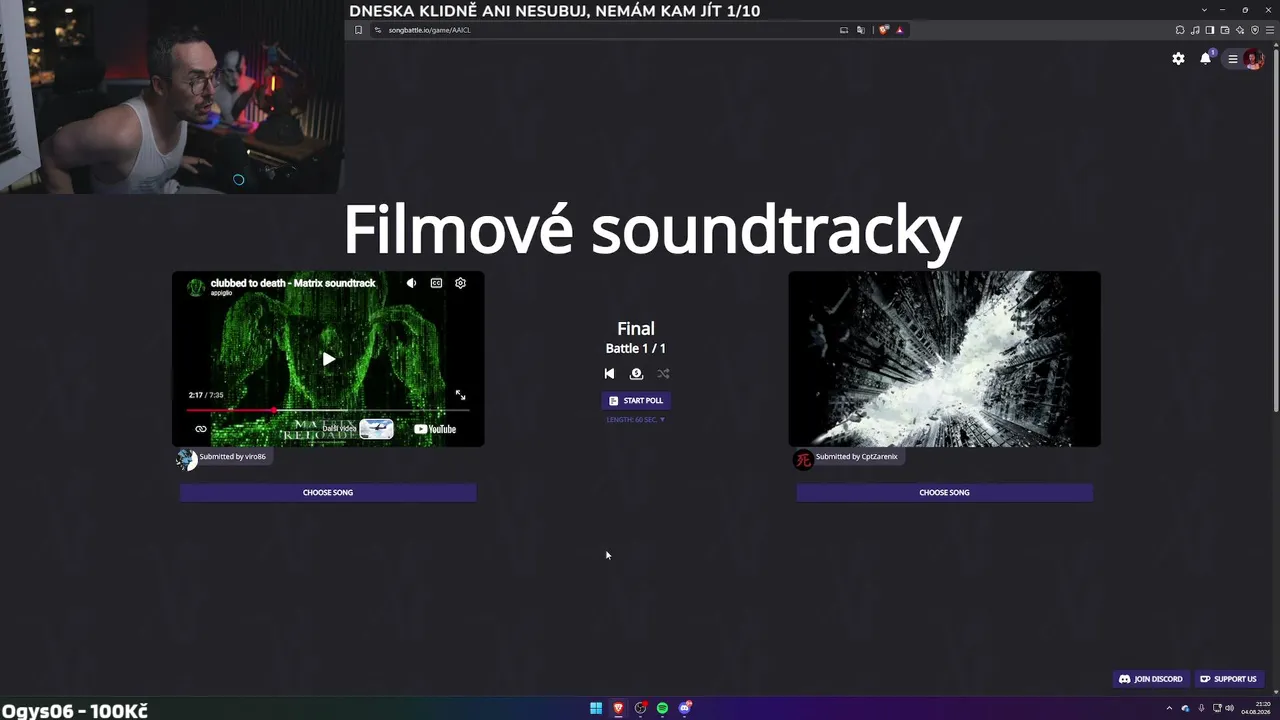This screenshot has height=720, width=1280.
Task: Show hidden system tray icons
Action: [1169, 708]
